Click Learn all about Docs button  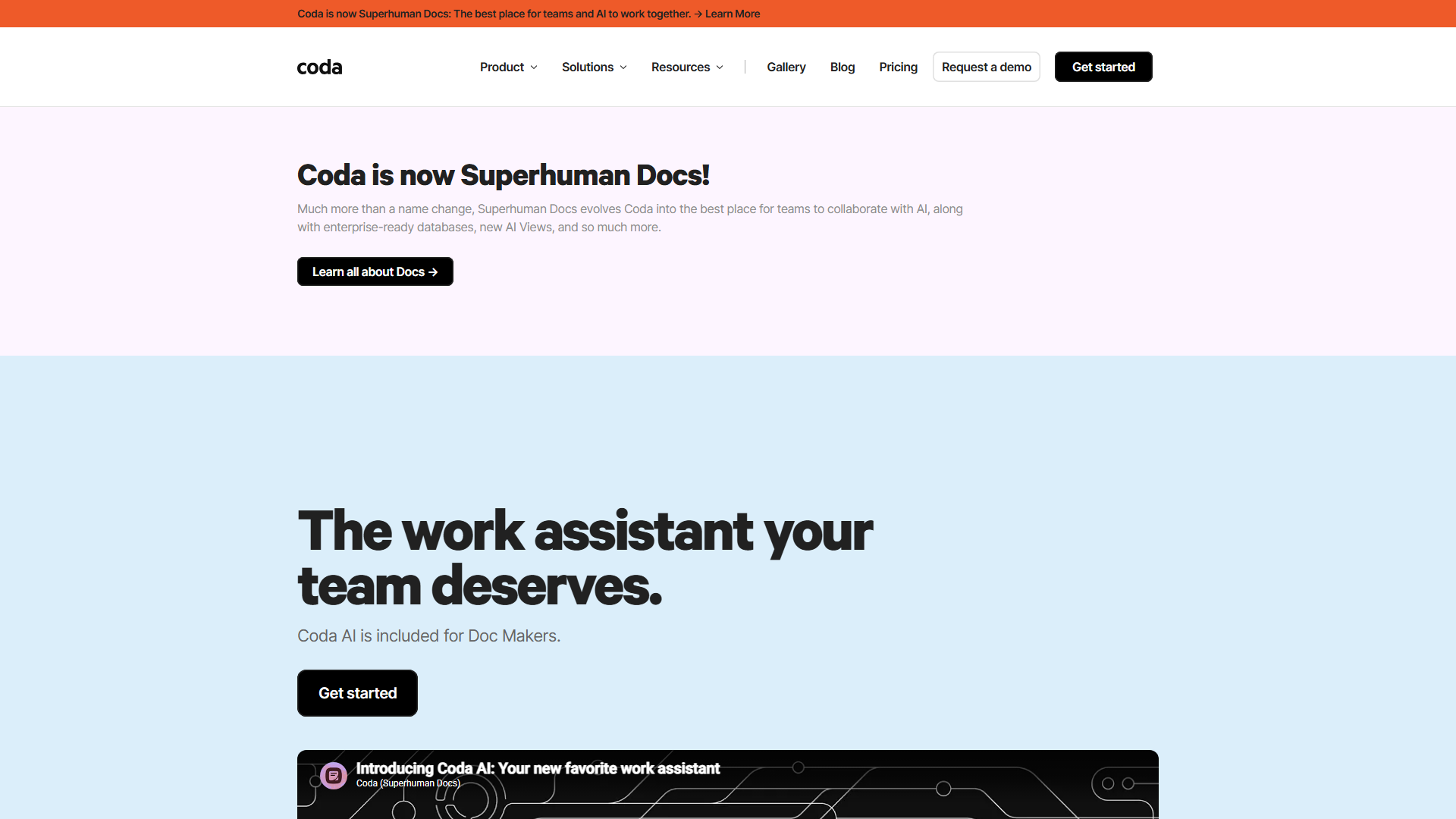375,271
